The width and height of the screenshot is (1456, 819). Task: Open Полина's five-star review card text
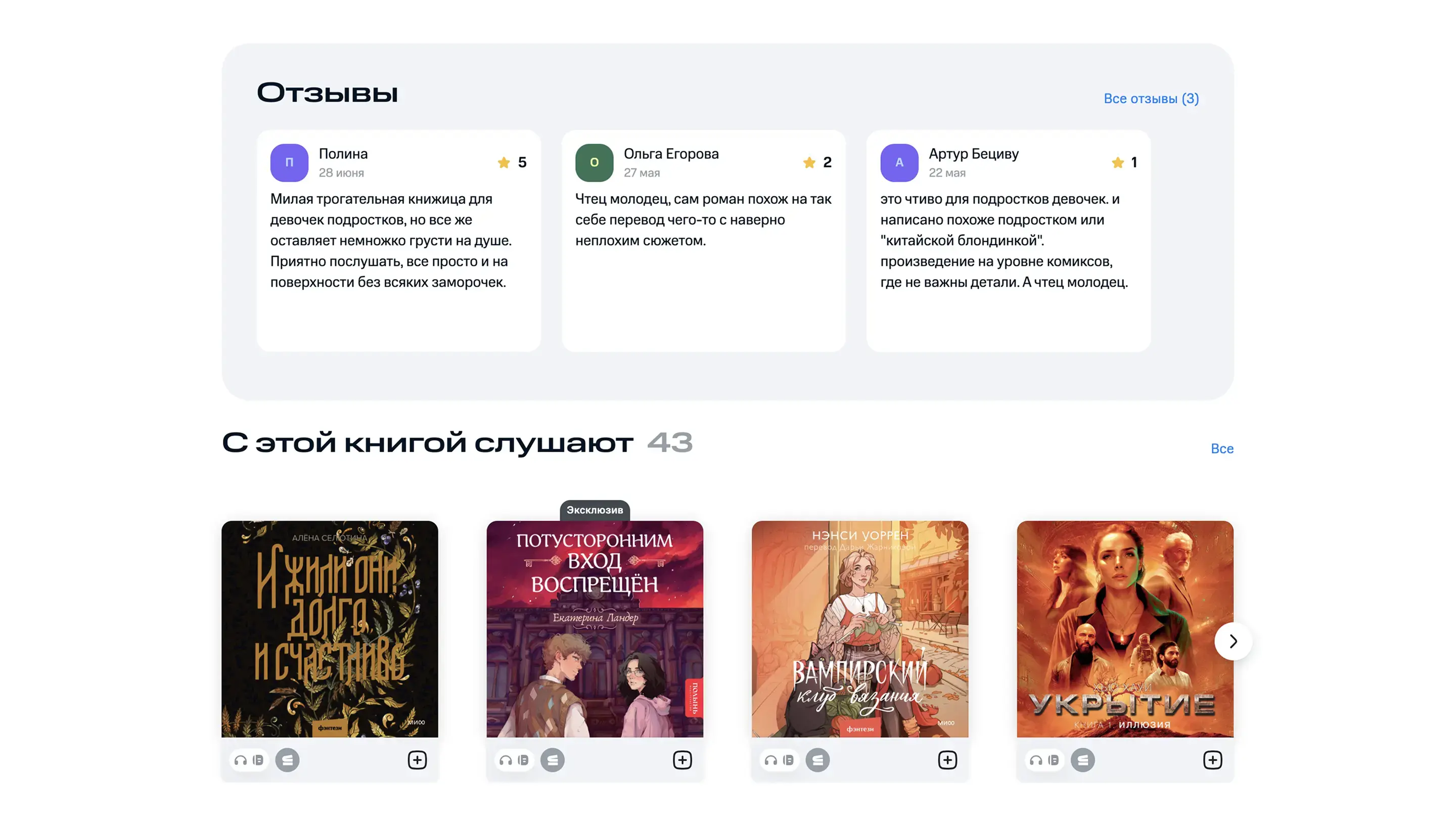pyautogui.click(x=391, y=240)
